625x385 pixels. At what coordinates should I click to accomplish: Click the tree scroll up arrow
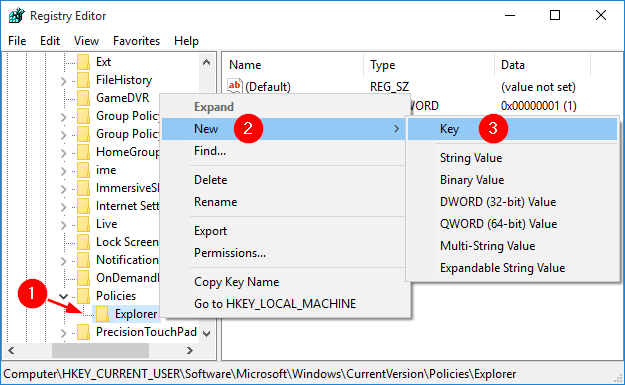point(206,62)
